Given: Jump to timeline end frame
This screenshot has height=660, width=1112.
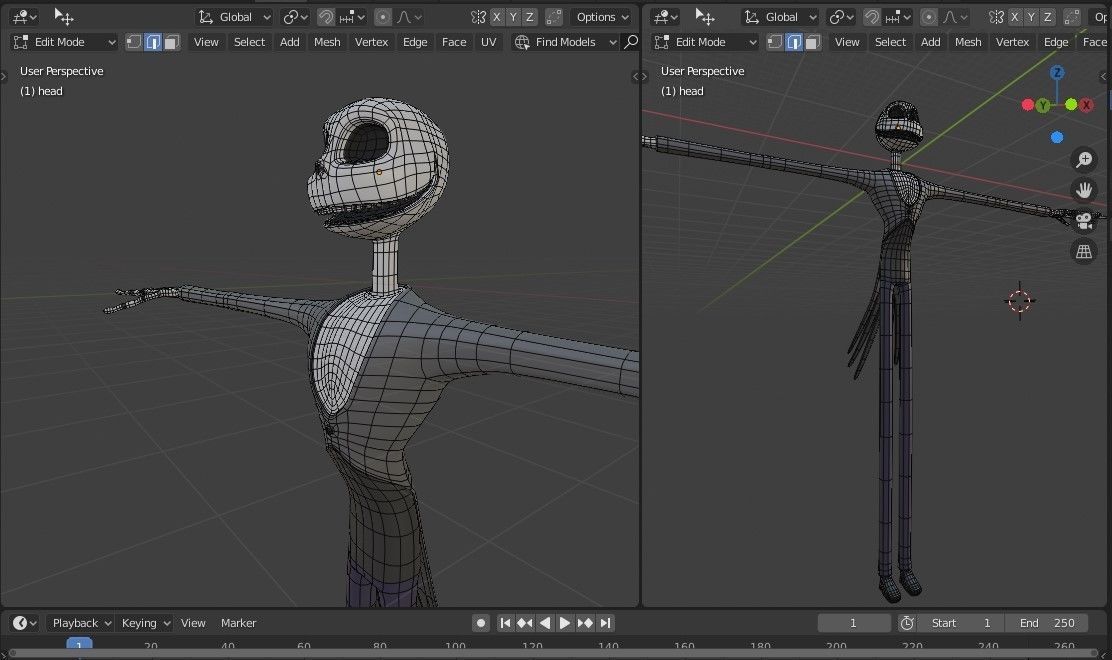Looking at the screenshot, I should point(605,622).
